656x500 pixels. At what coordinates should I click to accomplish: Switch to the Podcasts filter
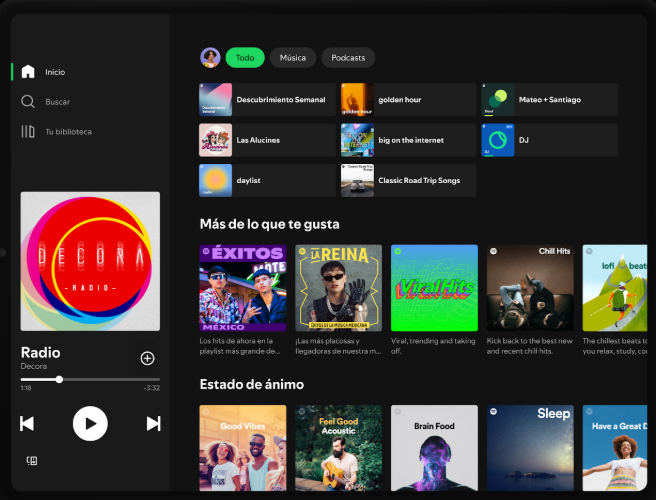[x=348, y=58]
